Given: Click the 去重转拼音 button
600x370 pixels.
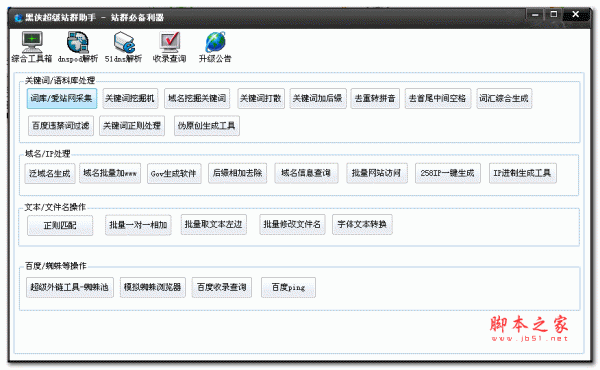Looking at the screenshot, I should (x=375, y=98).
